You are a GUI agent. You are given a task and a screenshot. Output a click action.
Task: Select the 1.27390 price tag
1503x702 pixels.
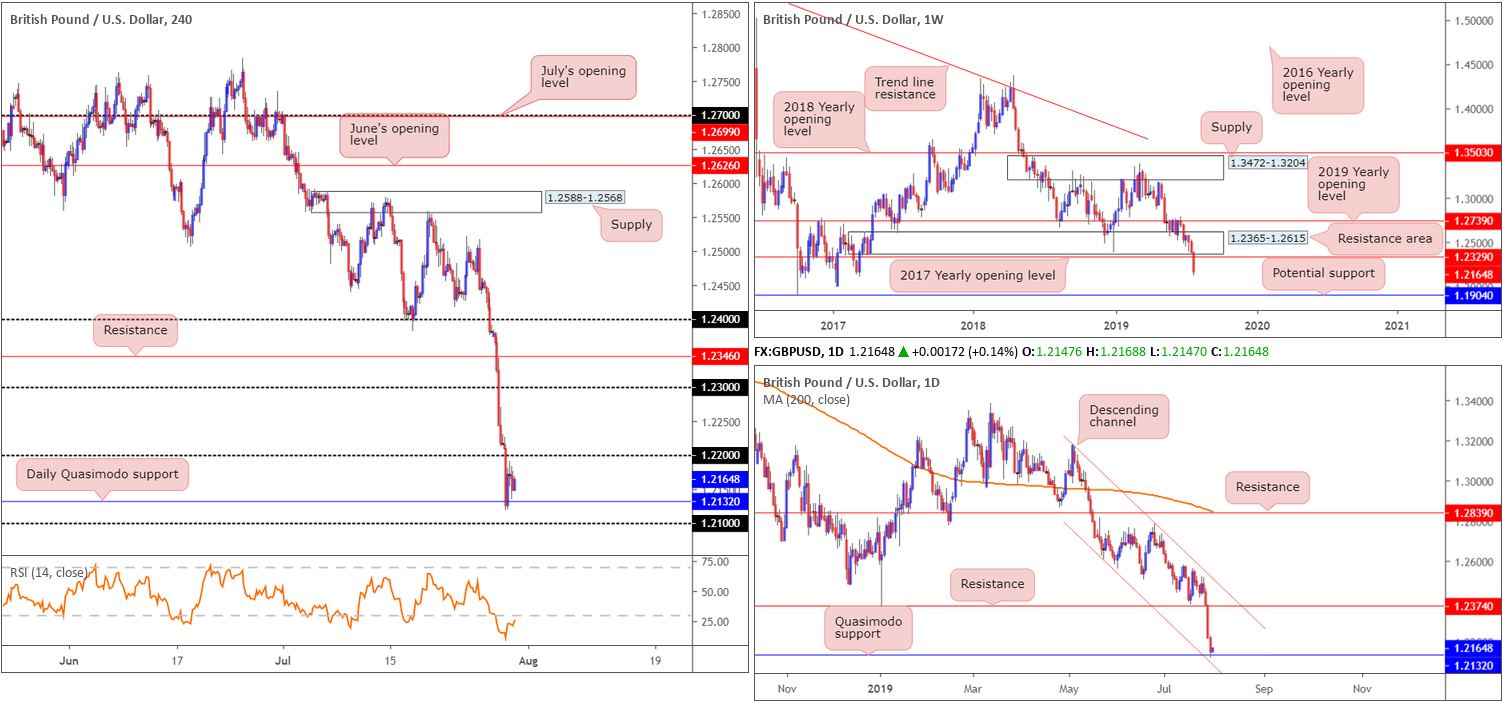(1475, 221)
